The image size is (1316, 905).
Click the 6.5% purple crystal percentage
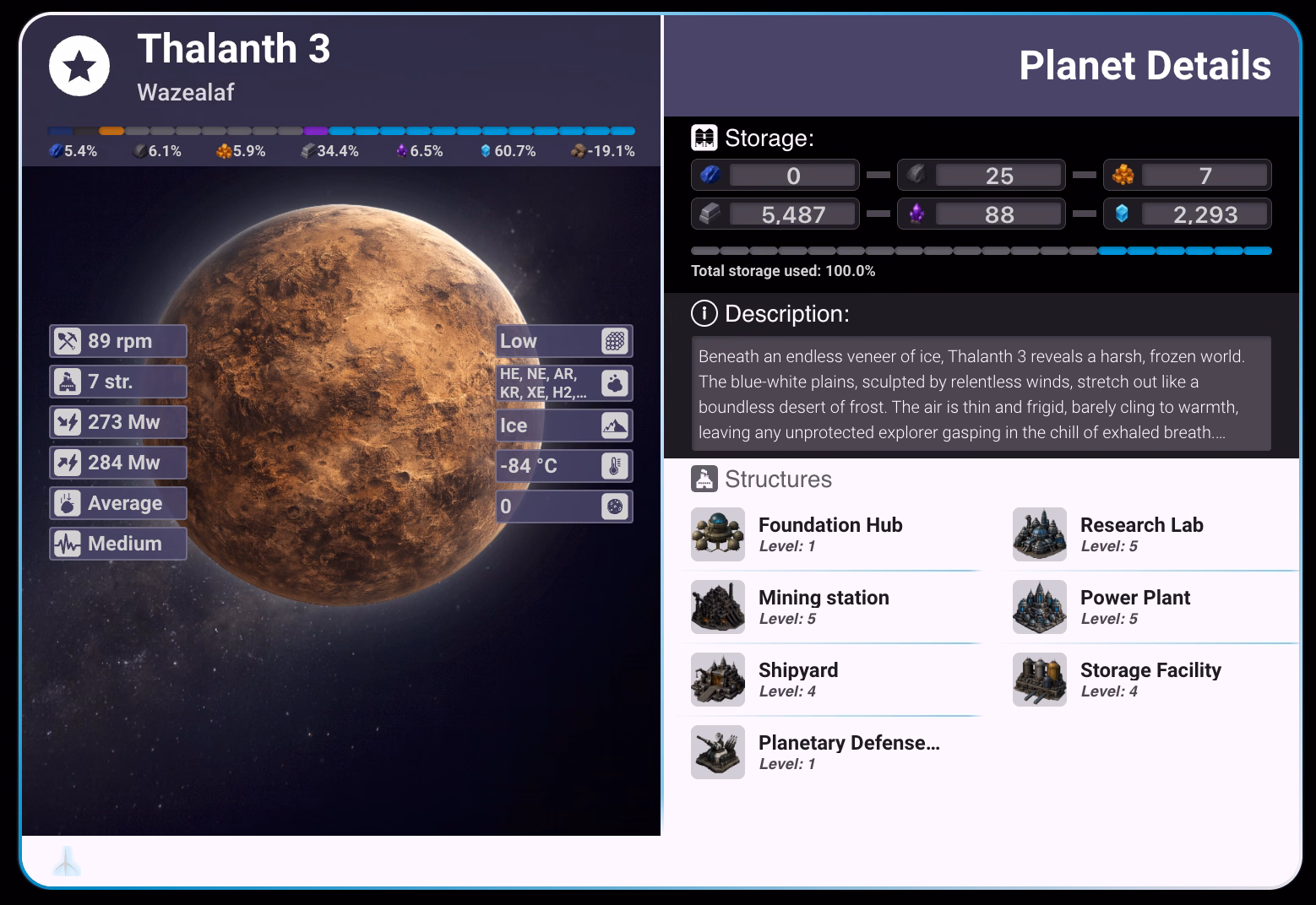(x=420, y=151)
